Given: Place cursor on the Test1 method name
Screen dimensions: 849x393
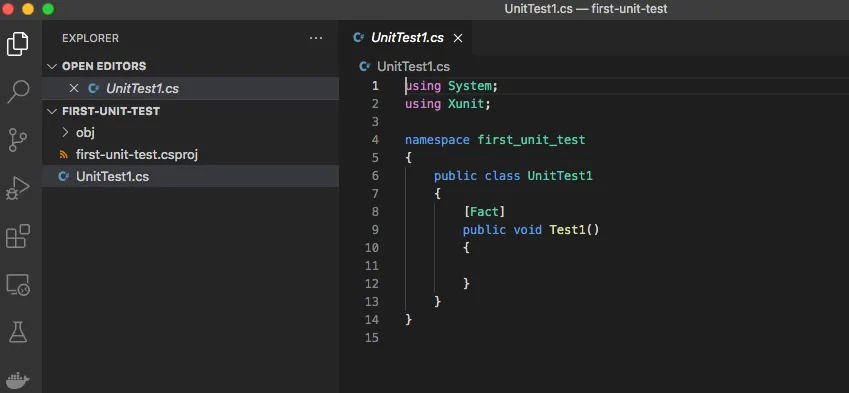Looking at the screenshot, I should 567,230.
